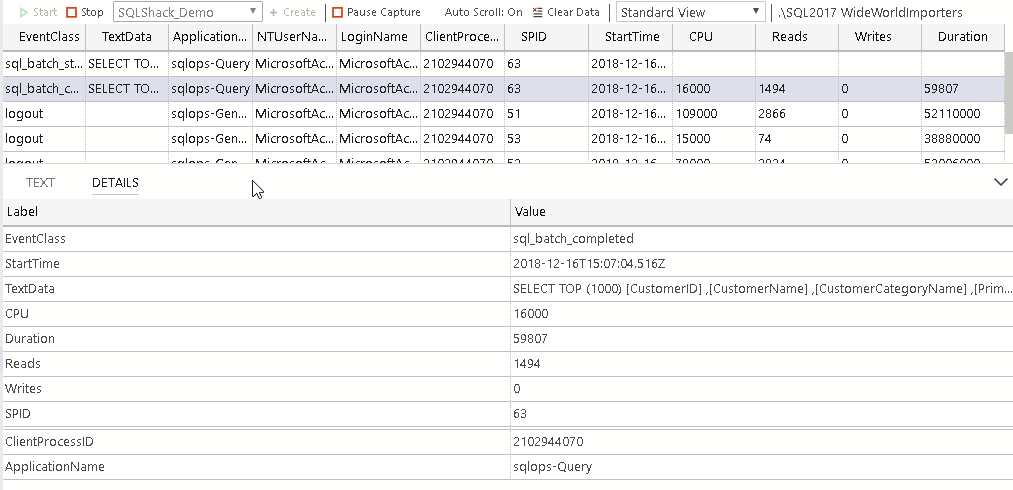The width and height of the screenshot is (1013, 490).
Task: Click the TextData value in details
Action: (760, 289)
